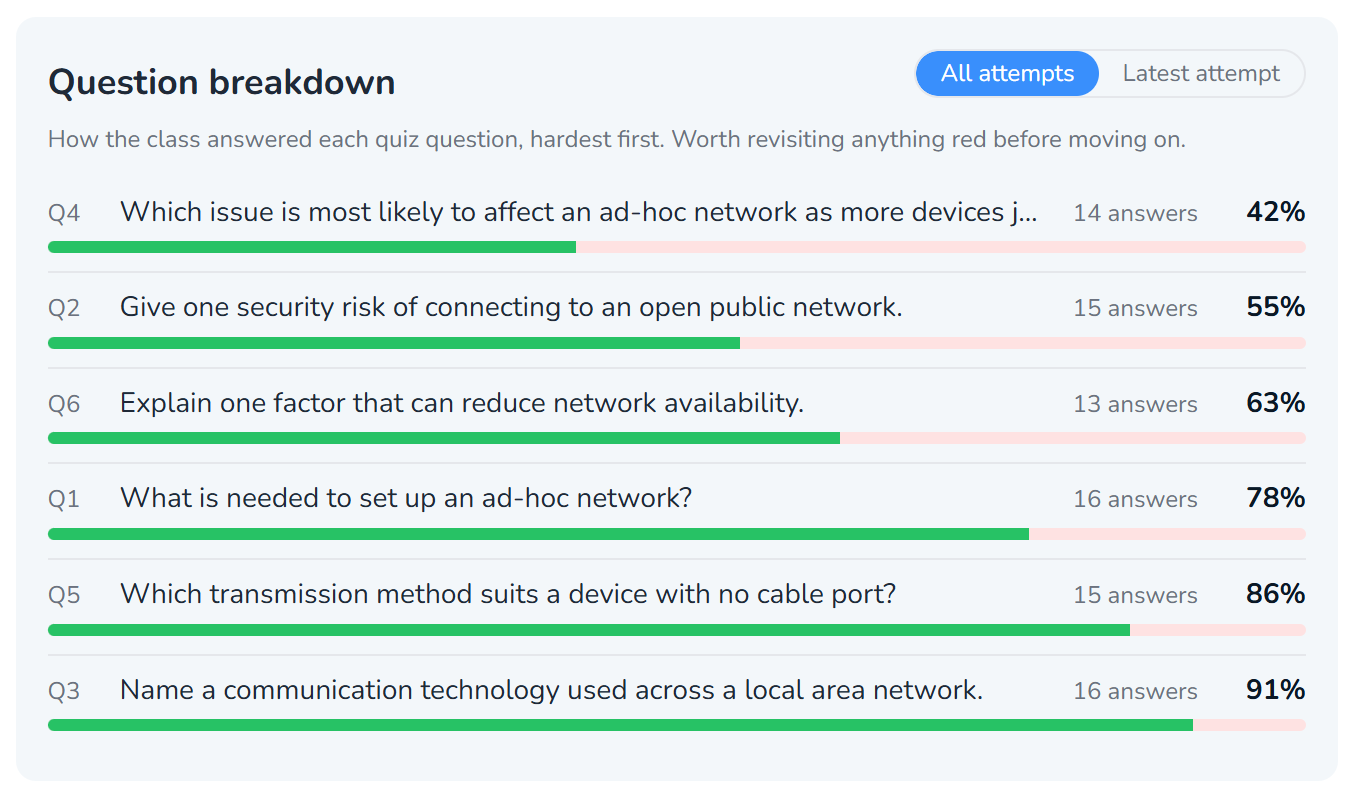View the 16 answers for Q1
Viewport: 1354px width, 798px height.
(x=1135, y=499)
